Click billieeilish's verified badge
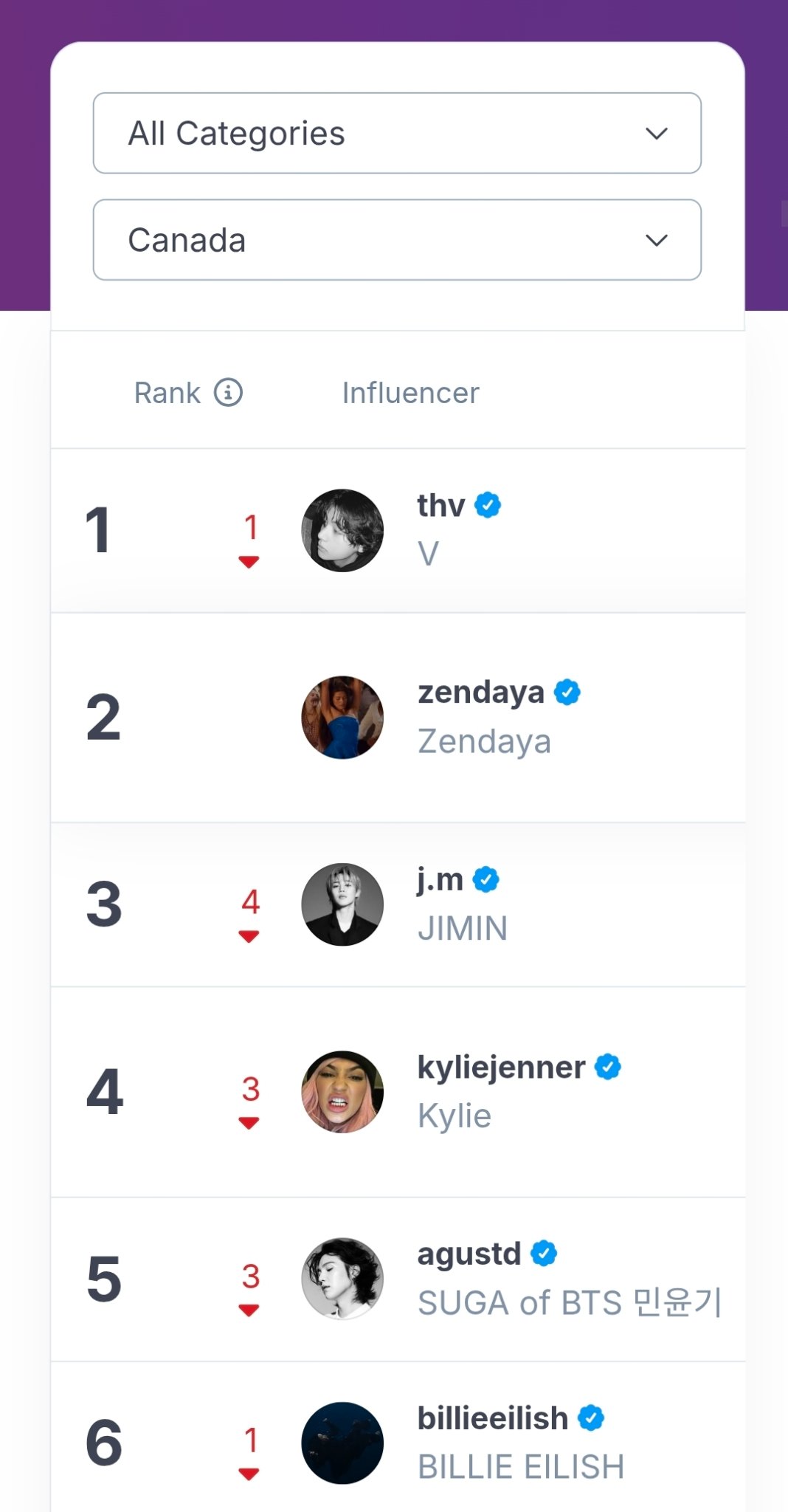This screenshot has width=788, height=1512. [x=591, y=1417]
